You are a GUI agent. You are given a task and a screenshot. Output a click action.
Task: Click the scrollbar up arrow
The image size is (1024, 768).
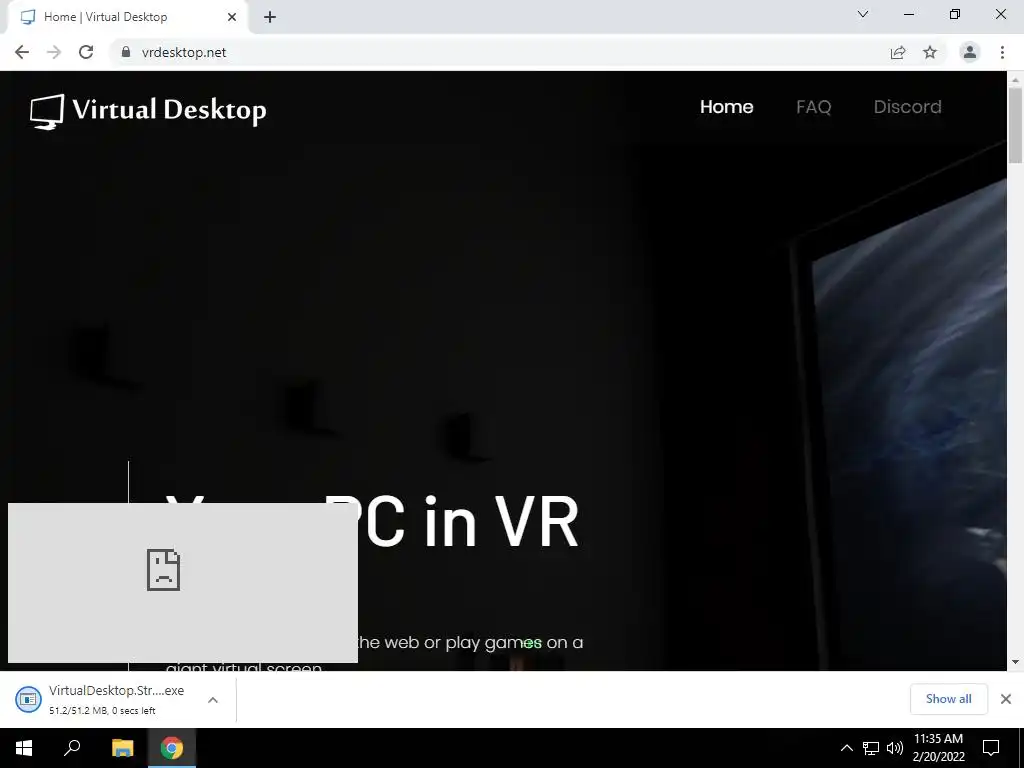point(1015,80)
